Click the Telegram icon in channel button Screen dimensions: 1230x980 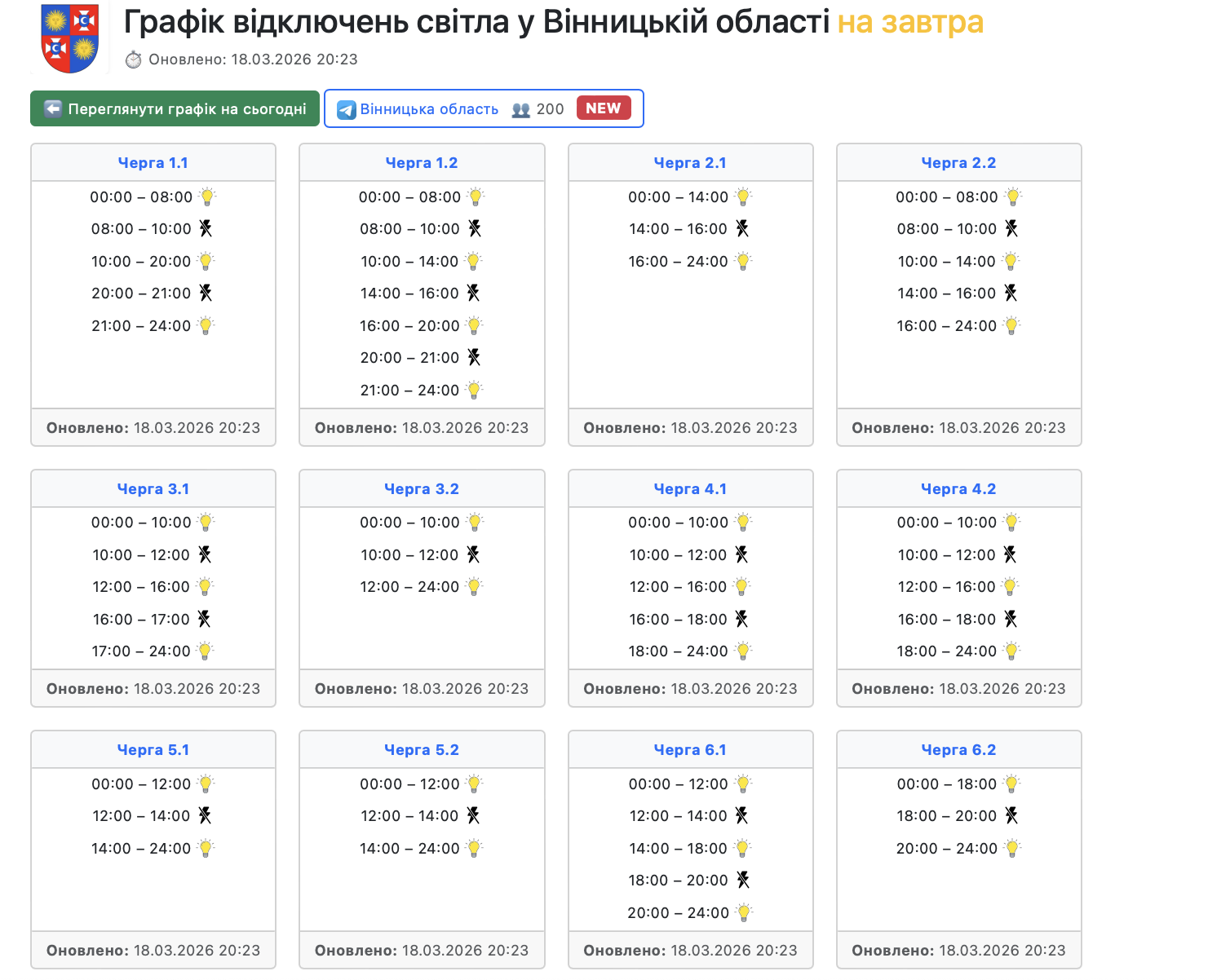coord(347,110)
